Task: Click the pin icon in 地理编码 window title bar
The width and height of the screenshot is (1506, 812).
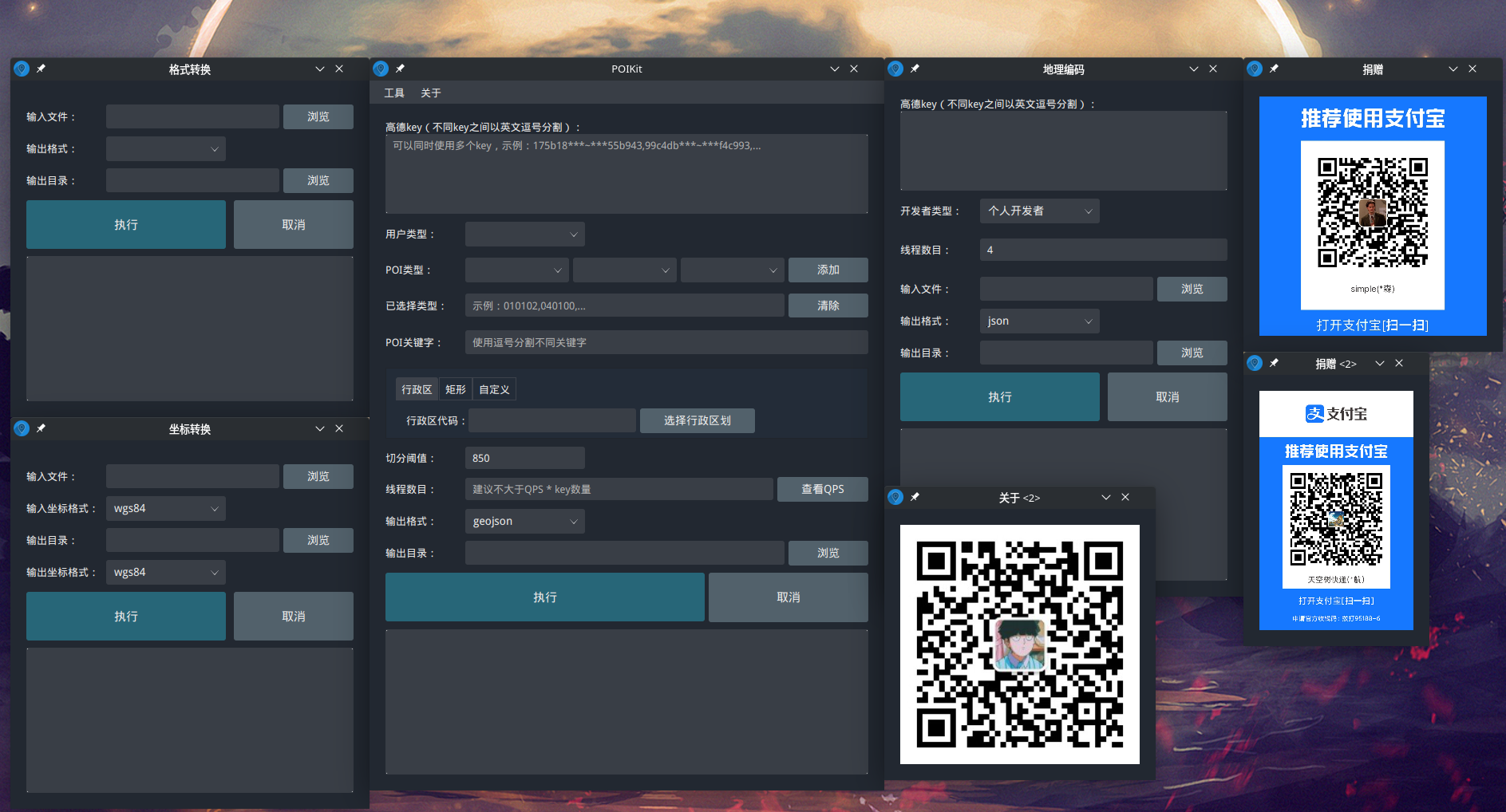Action: (x=915, y=69)
